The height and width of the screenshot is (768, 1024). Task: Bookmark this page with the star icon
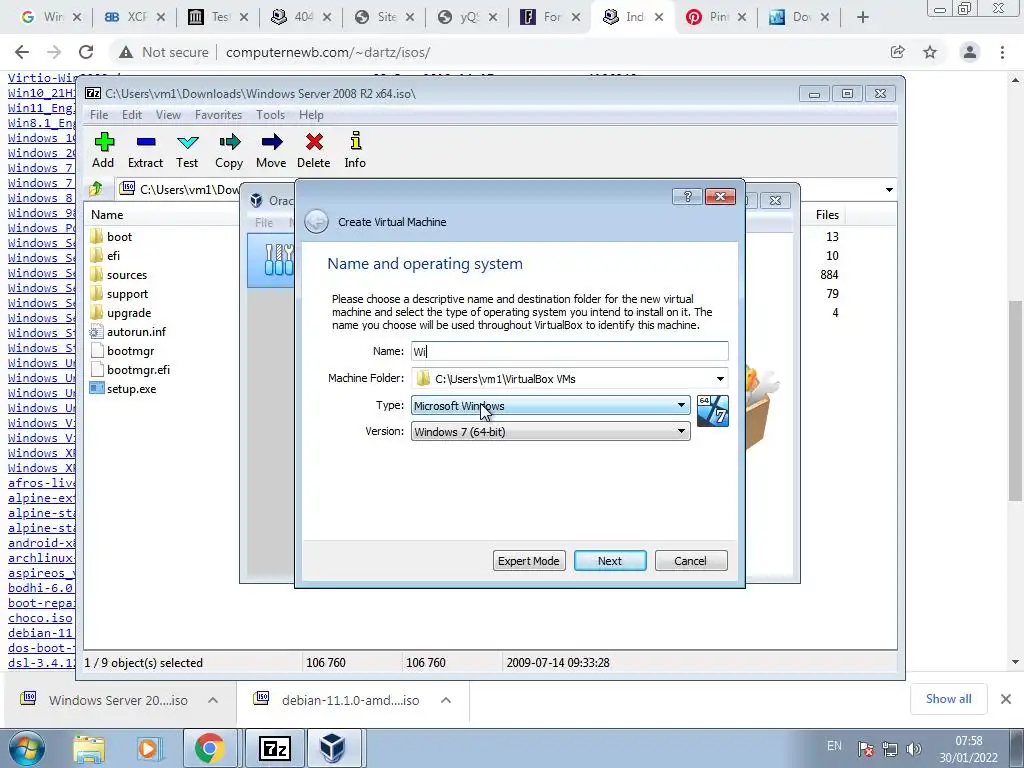pos(930,52)
